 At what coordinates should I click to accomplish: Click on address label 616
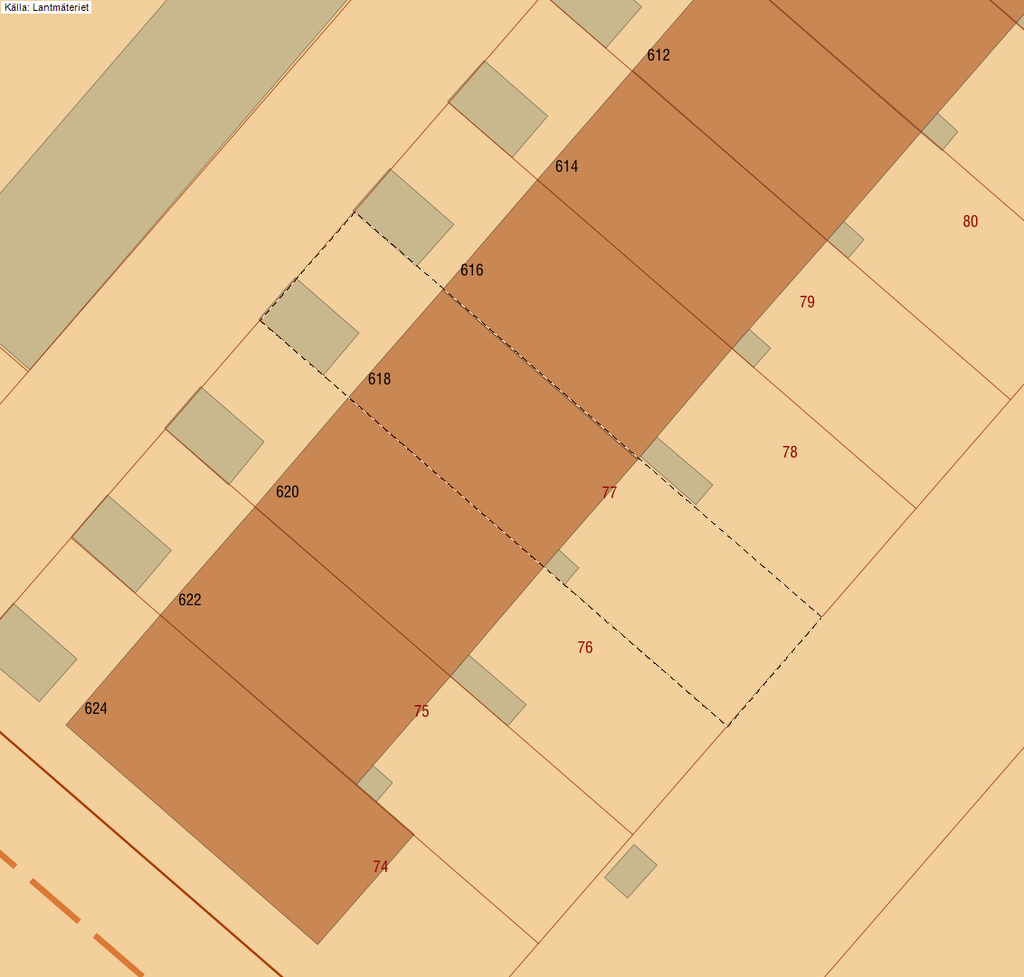pyautogui.click(x=471, y=271)
